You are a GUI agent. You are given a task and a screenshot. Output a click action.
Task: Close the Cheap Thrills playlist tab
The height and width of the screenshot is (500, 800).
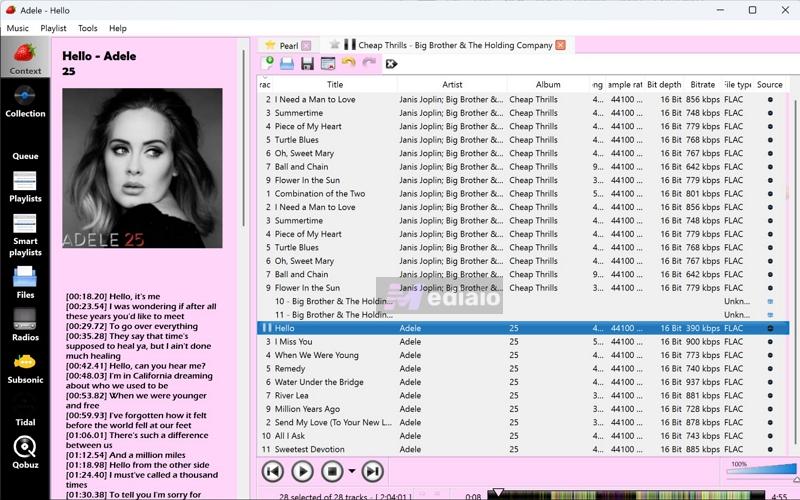coord(560,45)
